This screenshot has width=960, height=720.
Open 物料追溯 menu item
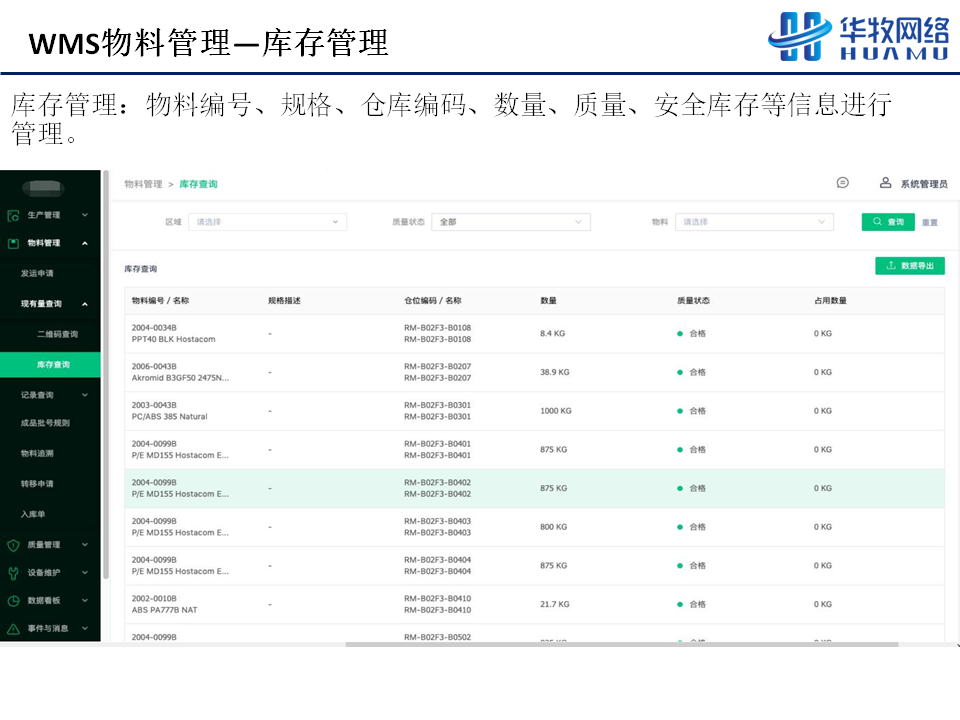tap(37, 454)
